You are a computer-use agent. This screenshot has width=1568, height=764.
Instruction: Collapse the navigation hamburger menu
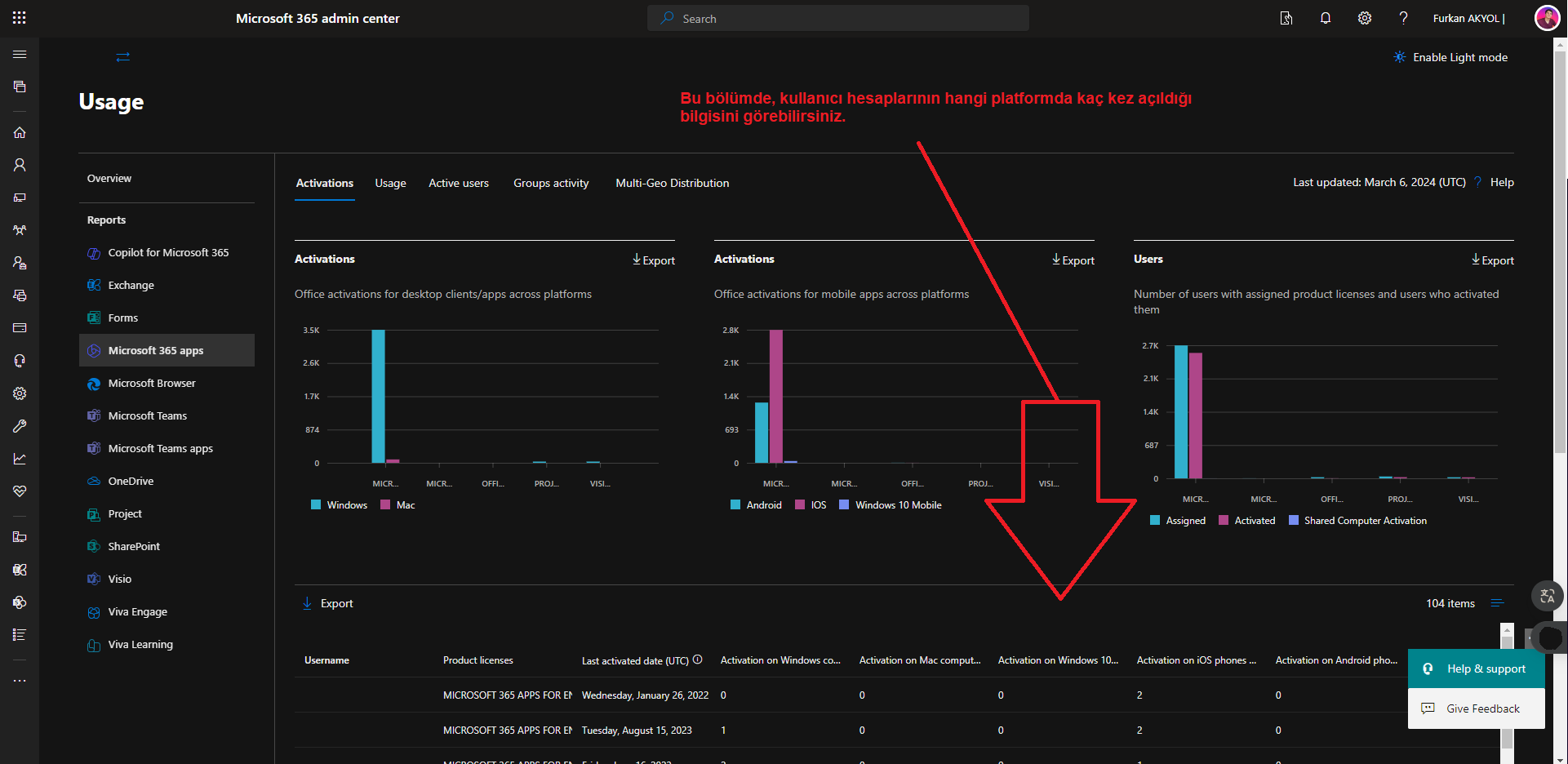20,55
